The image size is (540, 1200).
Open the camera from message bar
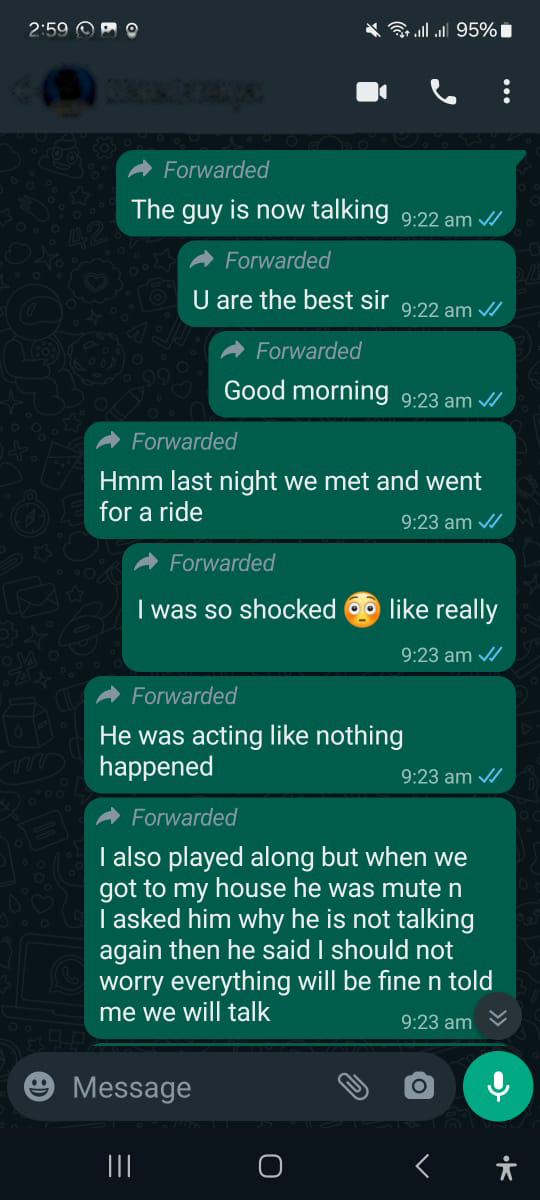point(418,1086)
